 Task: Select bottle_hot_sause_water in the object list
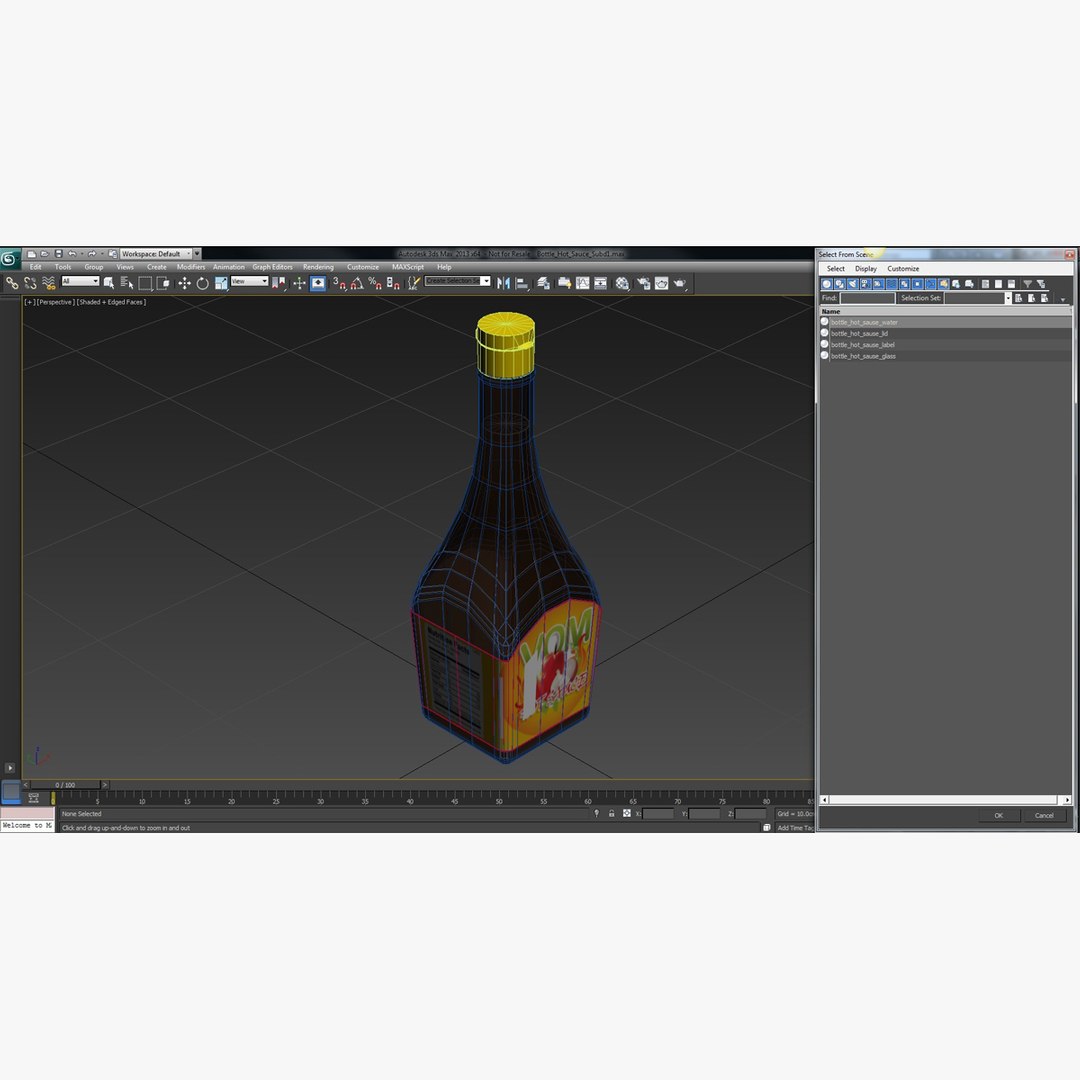coord(946,322)
